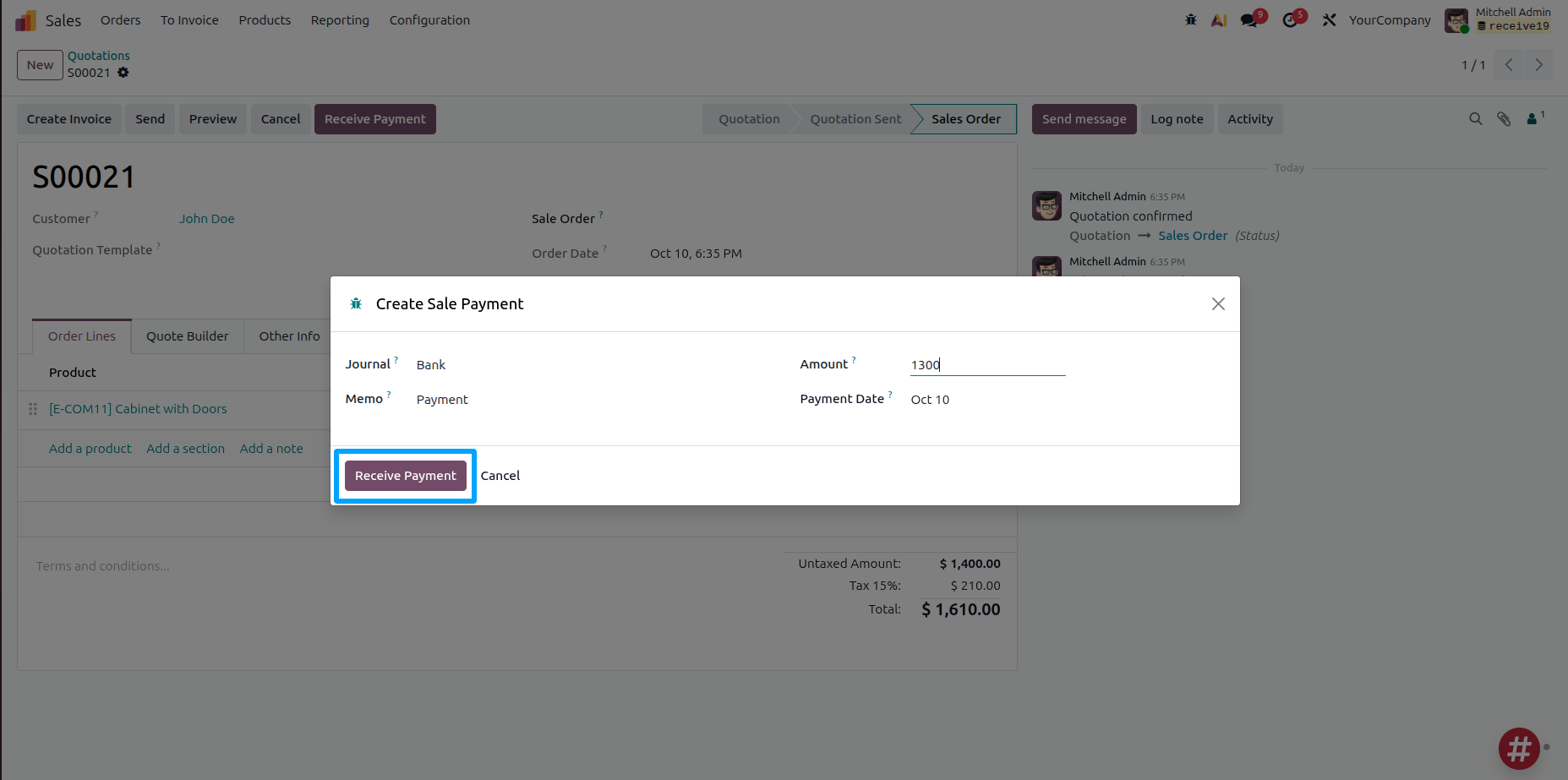Open the Reporting menu
The width and height of the screenshot is (1568, 780).
tap(340, 20)
